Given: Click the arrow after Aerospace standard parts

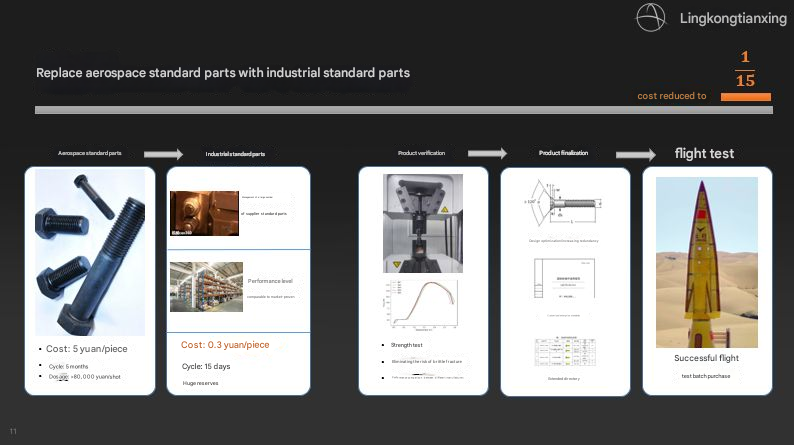Looking at the screenshot, I should point(163,154).
